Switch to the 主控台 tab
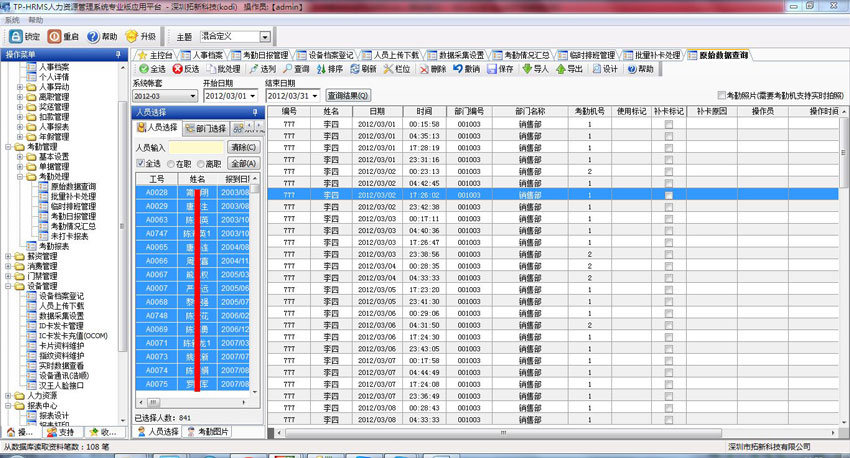850x458 pixels. click(x=156, y=55)
